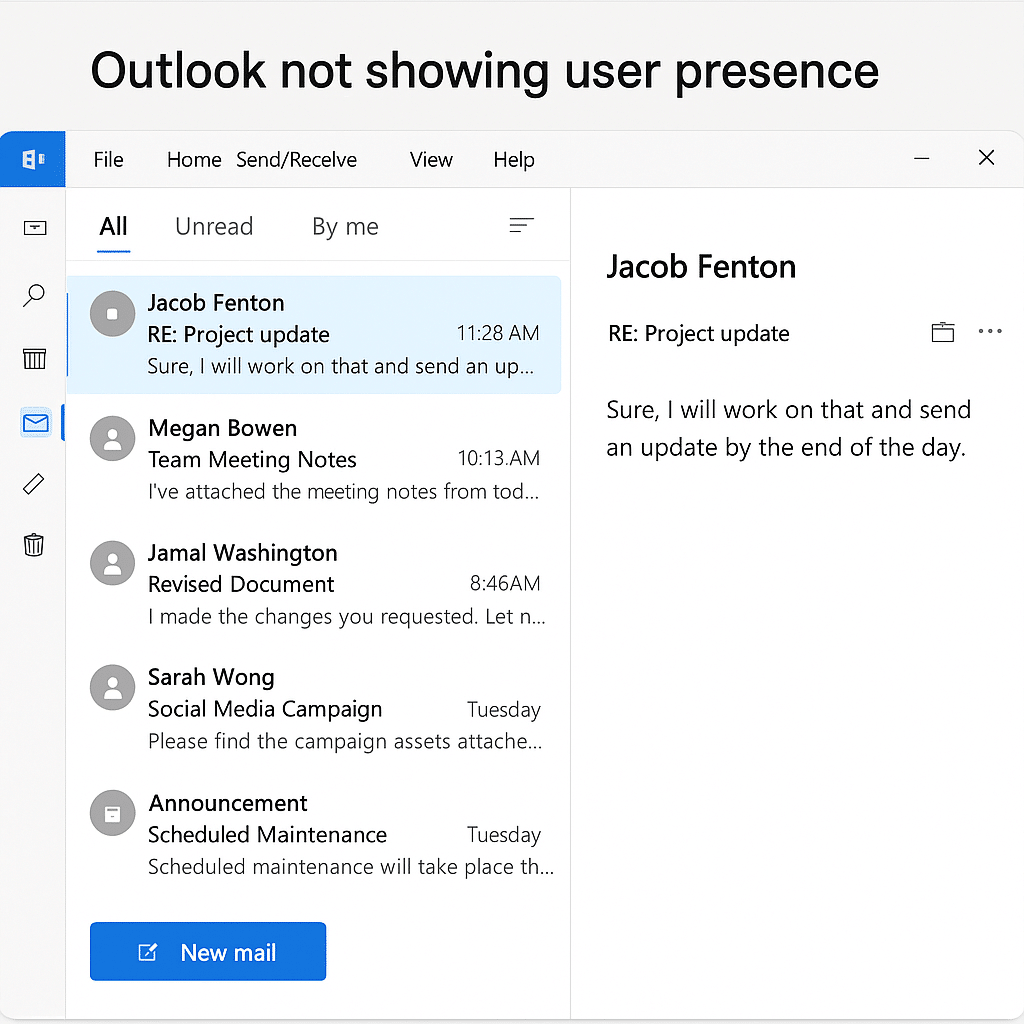
Task: Click the compose icon on New mail button
Action: point(148,952)
